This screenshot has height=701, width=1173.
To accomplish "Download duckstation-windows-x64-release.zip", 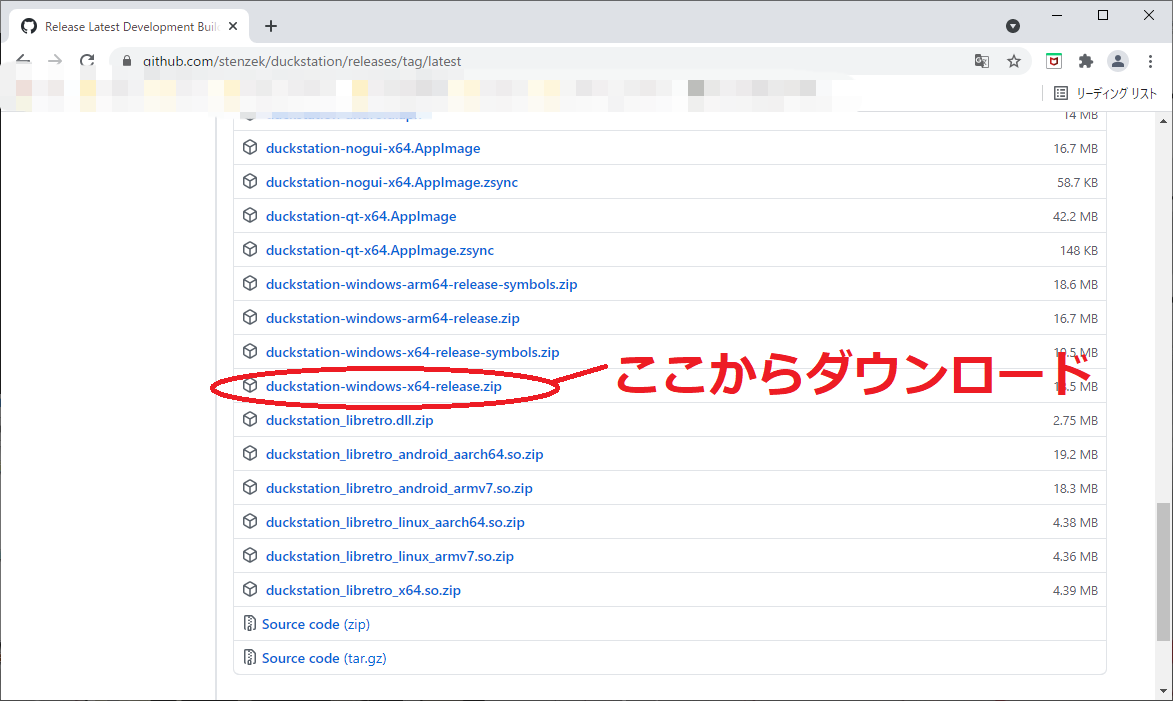I will tap(383, 386).
